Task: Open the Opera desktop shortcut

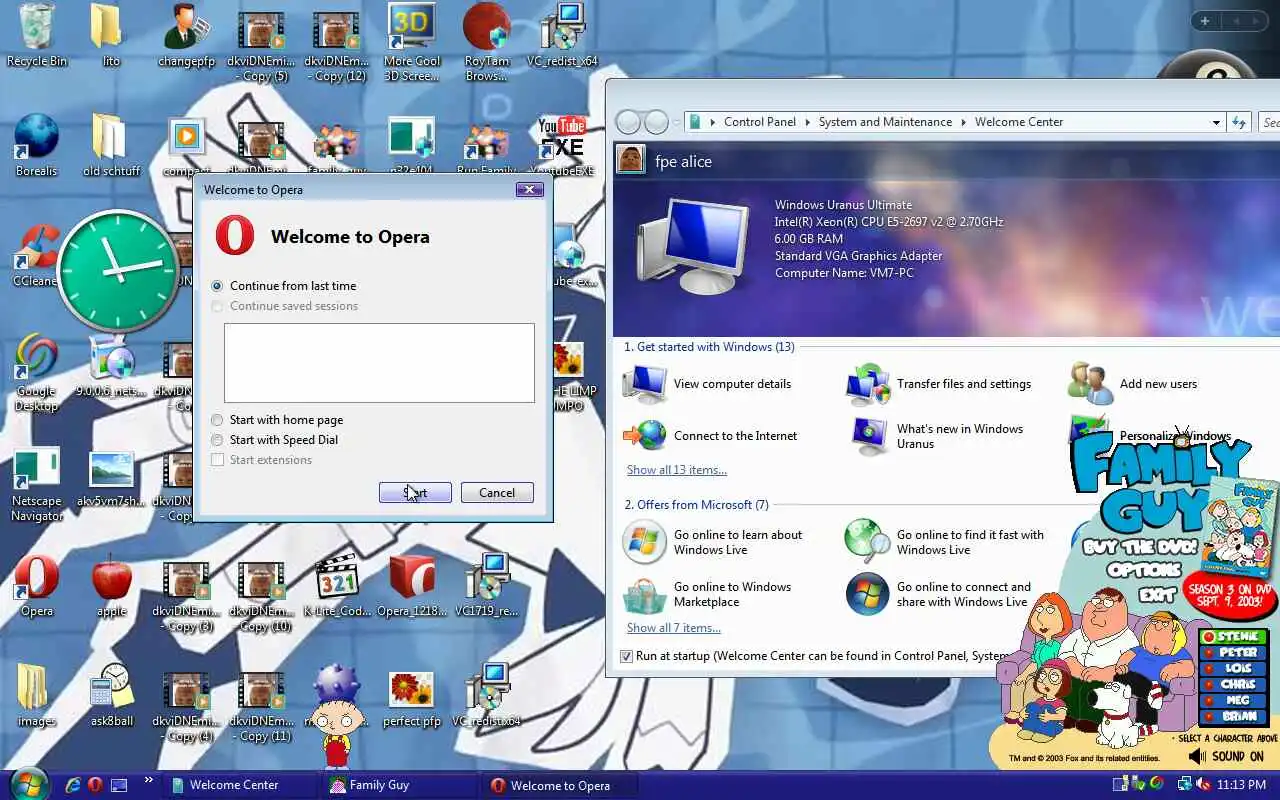Action: click(x=37, y=586)
